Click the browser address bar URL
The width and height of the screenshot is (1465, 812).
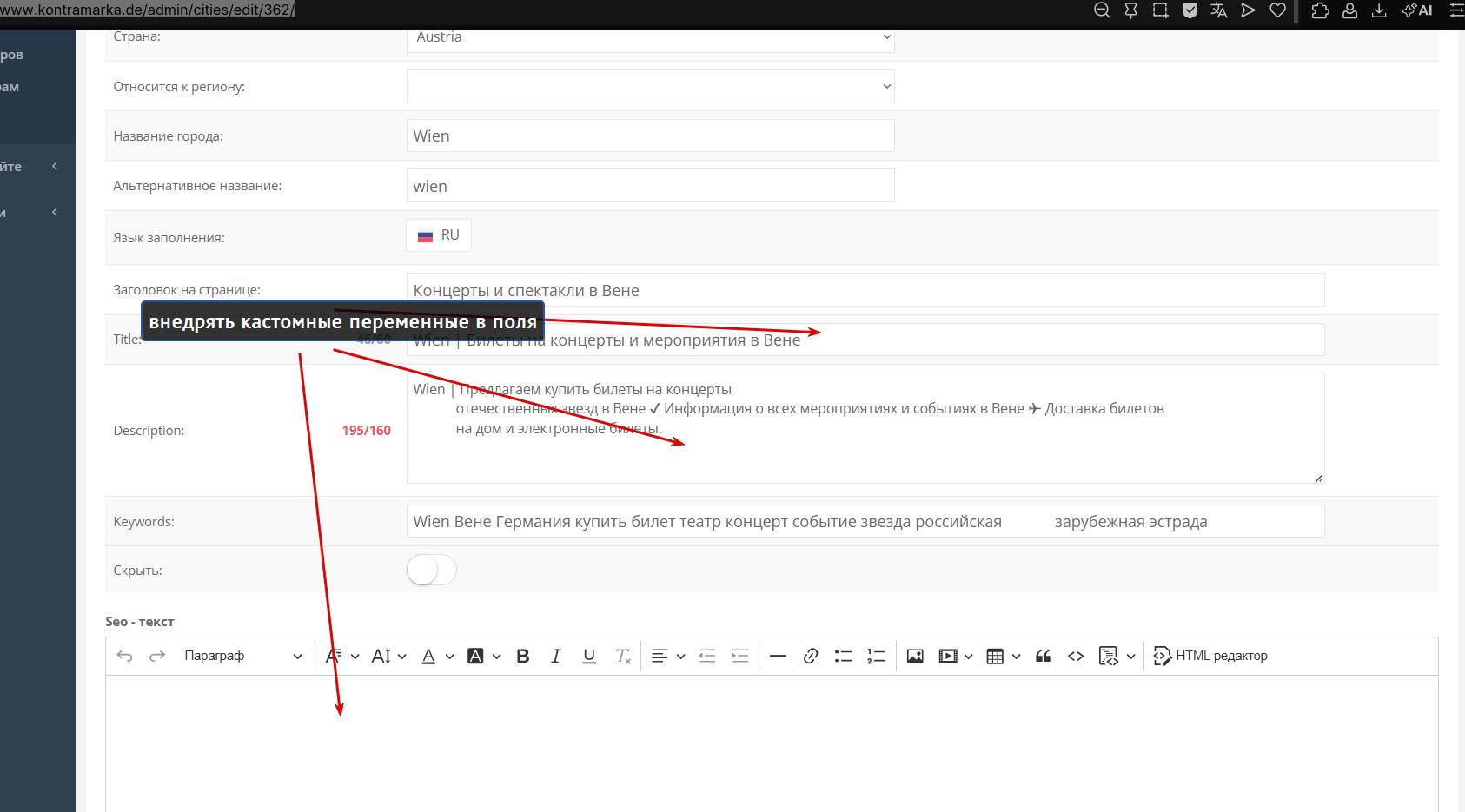pyautogui.click(x=148, y=10)
